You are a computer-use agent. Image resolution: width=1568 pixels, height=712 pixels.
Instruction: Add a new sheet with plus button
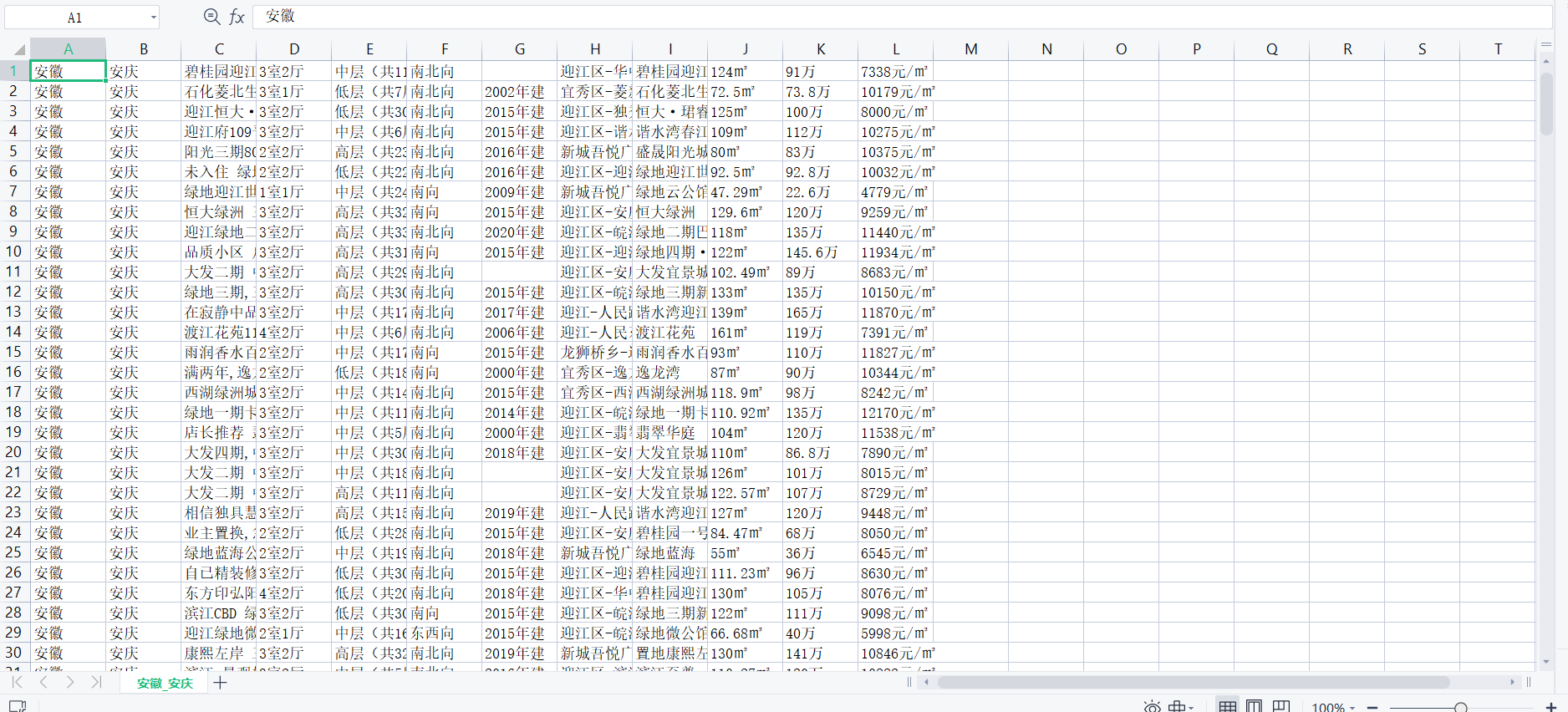click(x=220, y=683)
